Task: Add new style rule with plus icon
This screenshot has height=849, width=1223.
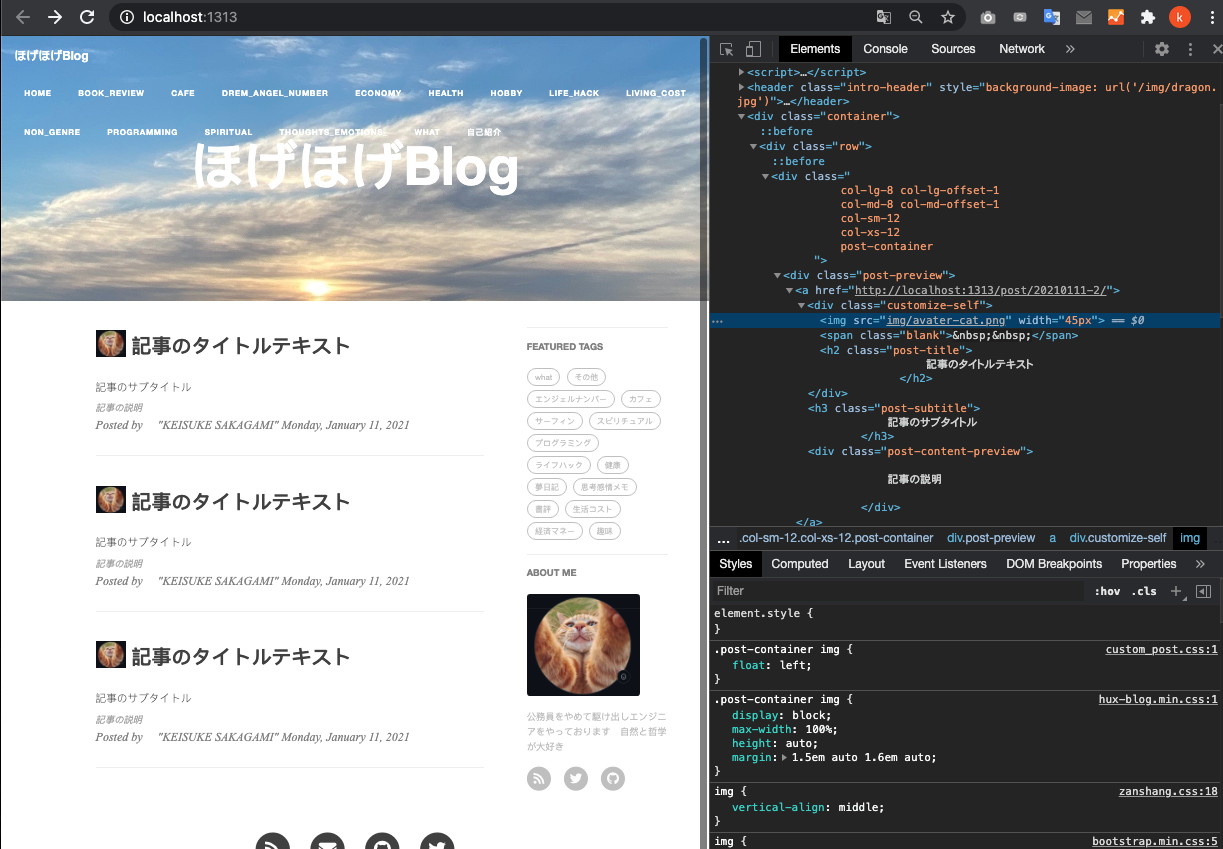Action: click(1176, 591)
